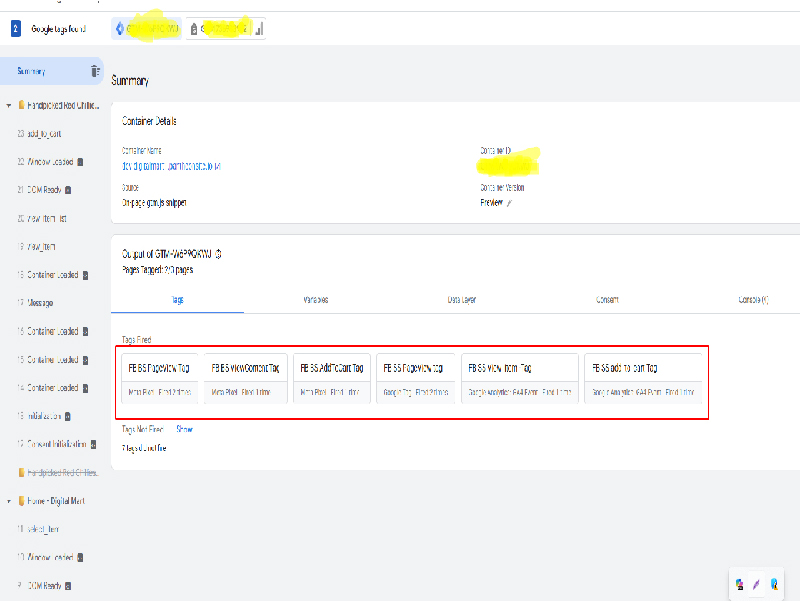Select event 13 Initialization
The width and height of the screenshot is (800, 601).
point(39,416)
